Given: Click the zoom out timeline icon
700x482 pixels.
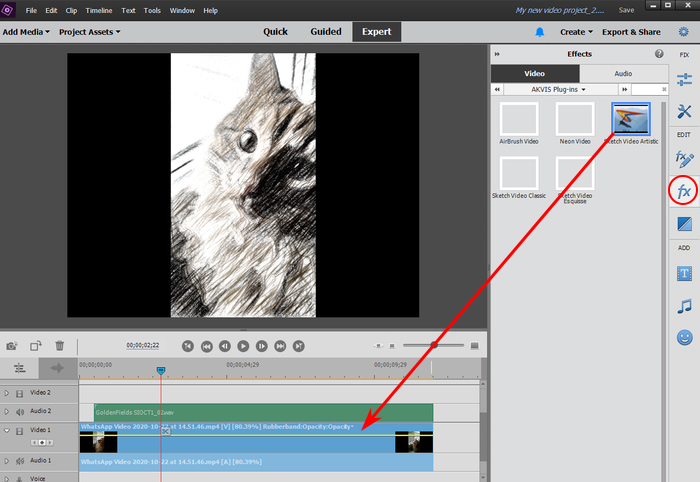Looking at the screenshot, I should coord(392,346).
